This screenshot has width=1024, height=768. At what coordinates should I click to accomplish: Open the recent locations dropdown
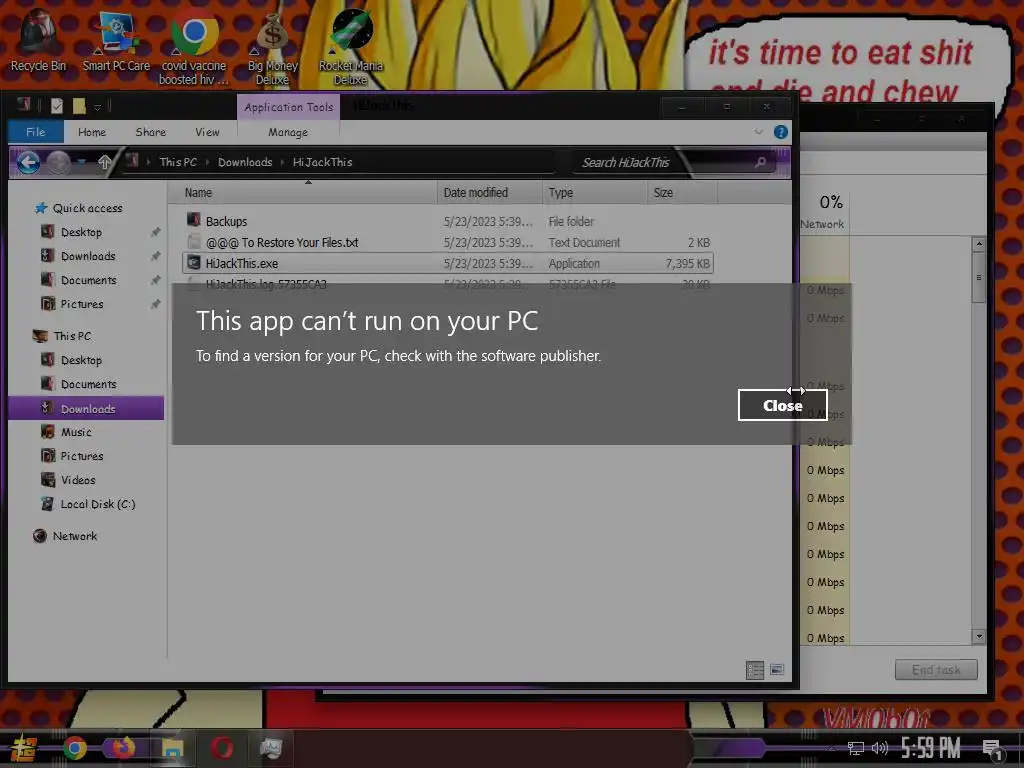click(82, 161)
